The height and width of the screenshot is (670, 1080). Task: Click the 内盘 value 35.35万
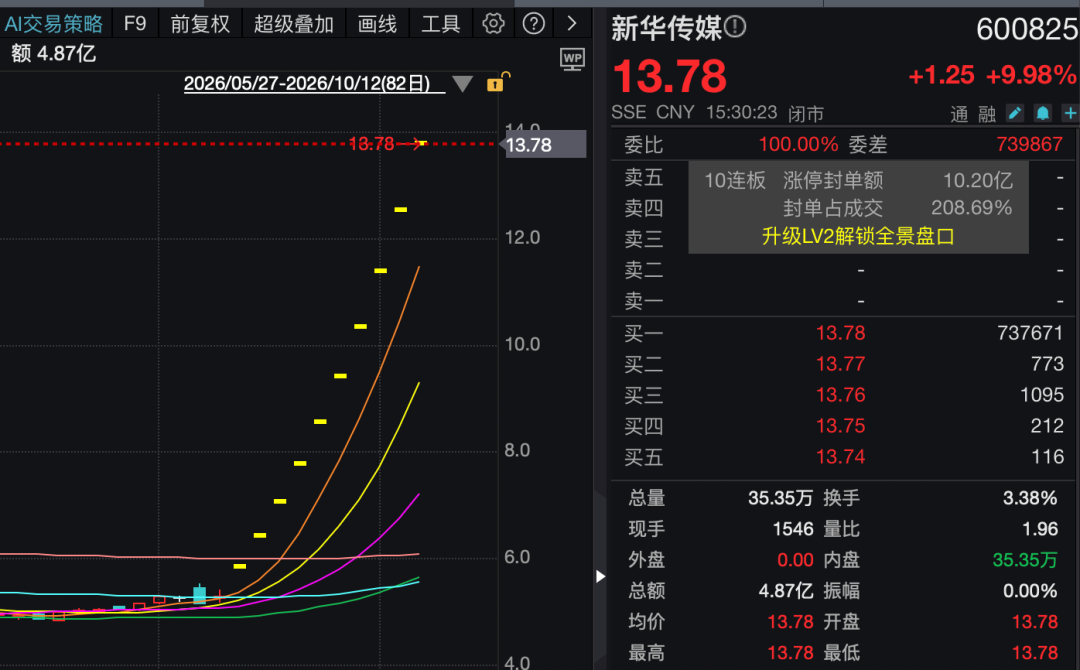pyautogui.click(x=1025, y=561)
